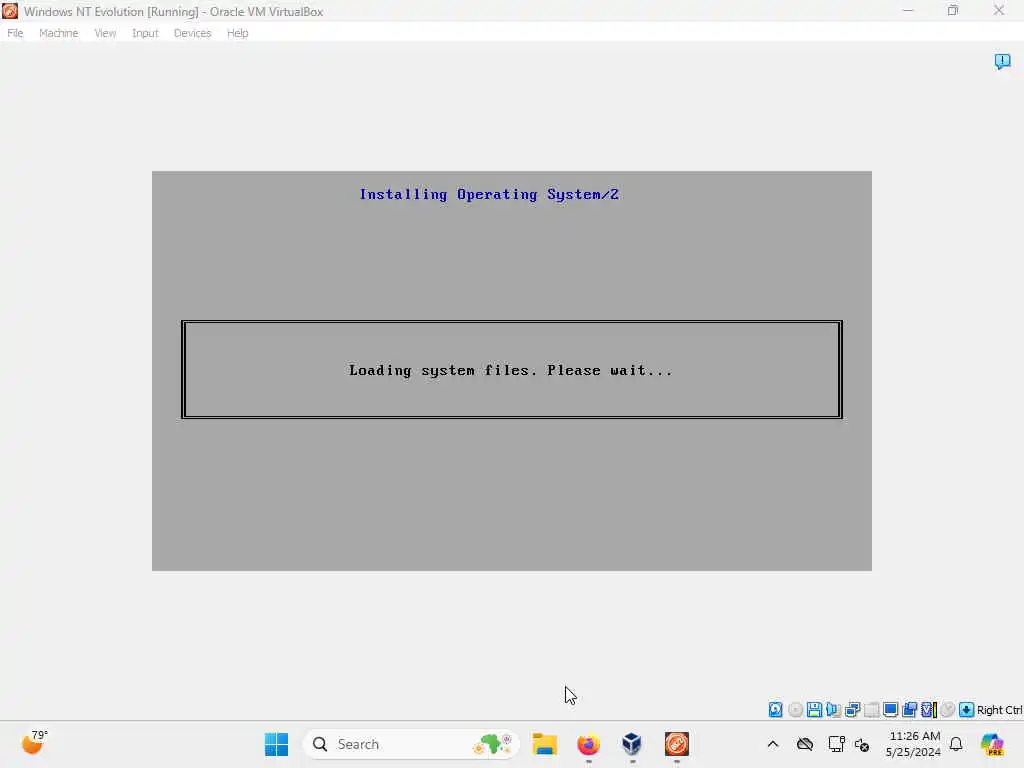The width and height of the screenshot is (1024, 768).
Task: Click grayed mouse integration indicator icon
Action: [x=948, y=709]
